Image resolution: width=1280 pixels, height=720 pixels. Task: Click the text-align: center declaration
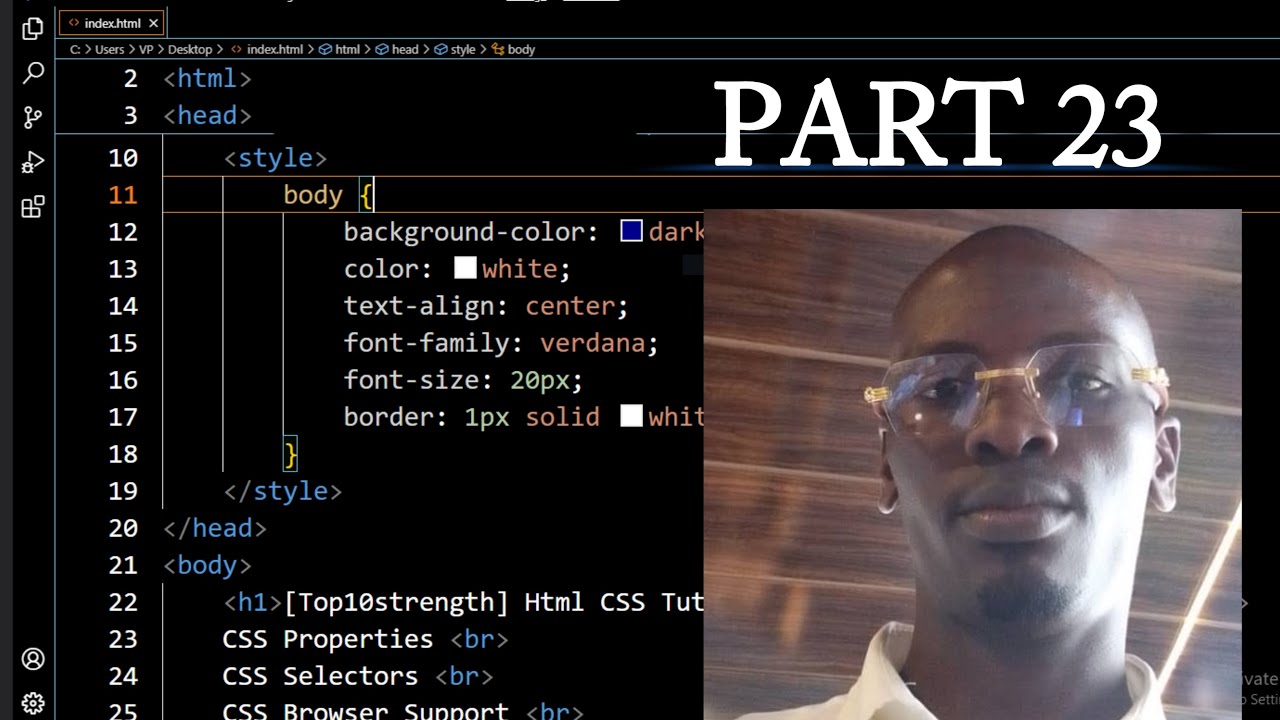[486, 305]
